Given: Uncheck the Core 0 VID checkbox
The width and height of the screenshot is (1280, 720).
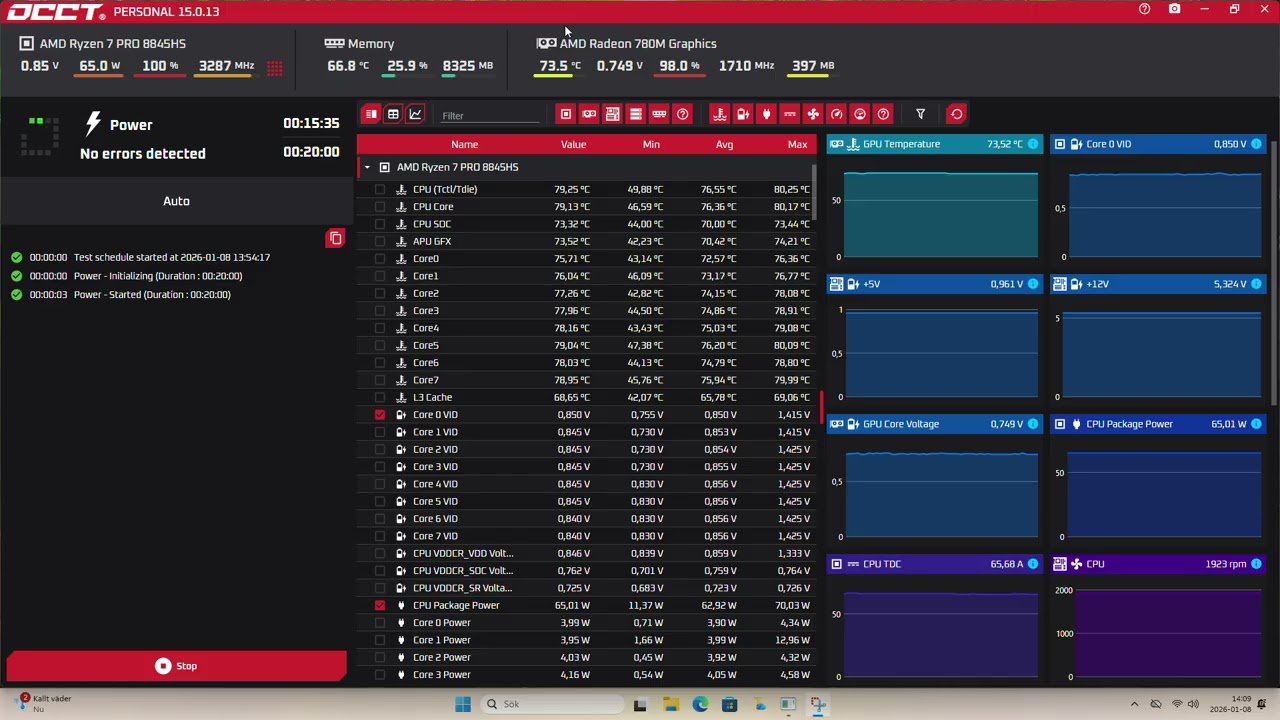Looking at the screenshot, I should [380, 415].
